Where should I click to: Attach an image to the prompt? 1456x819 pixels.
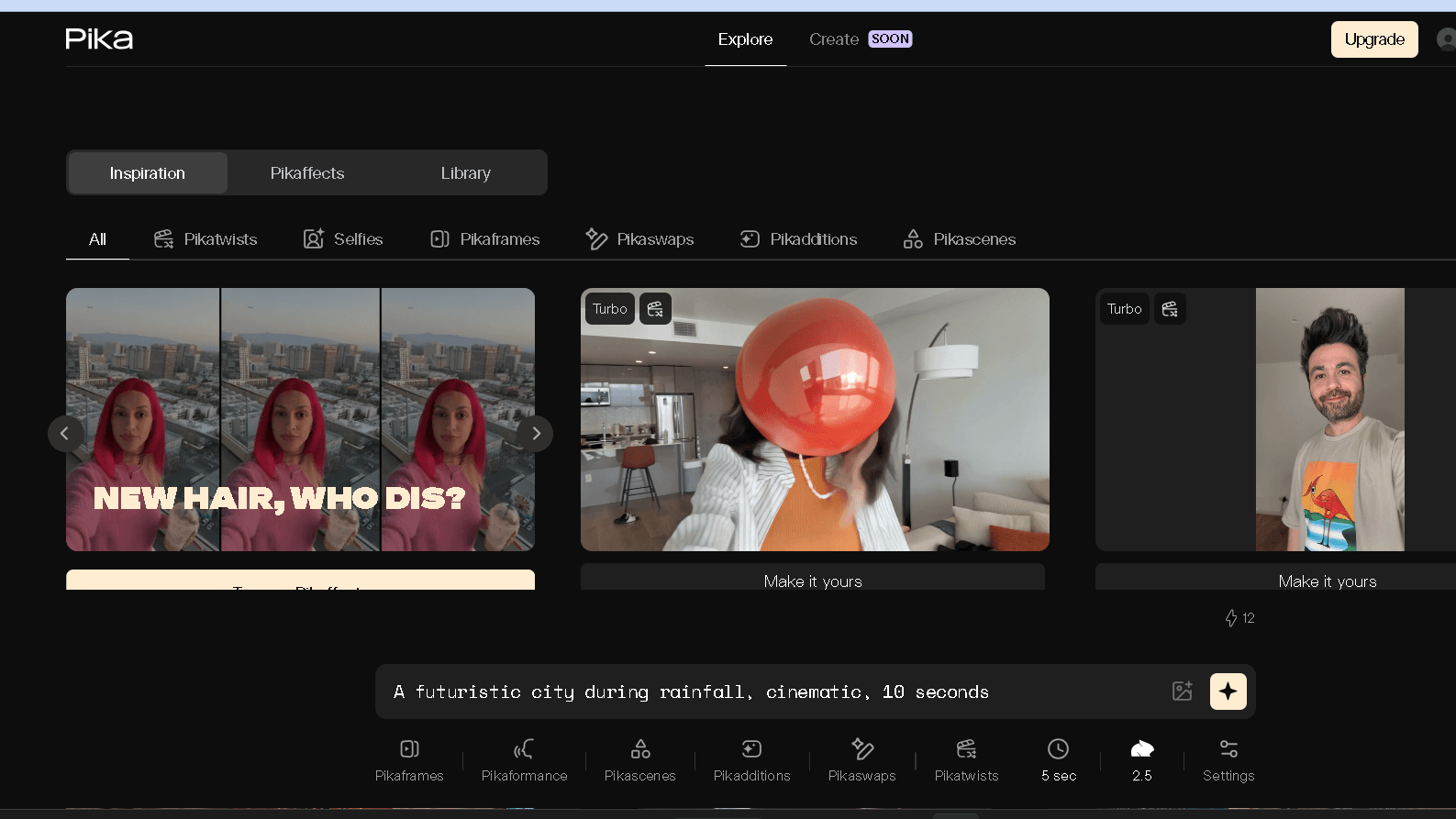coord(1182,692)
